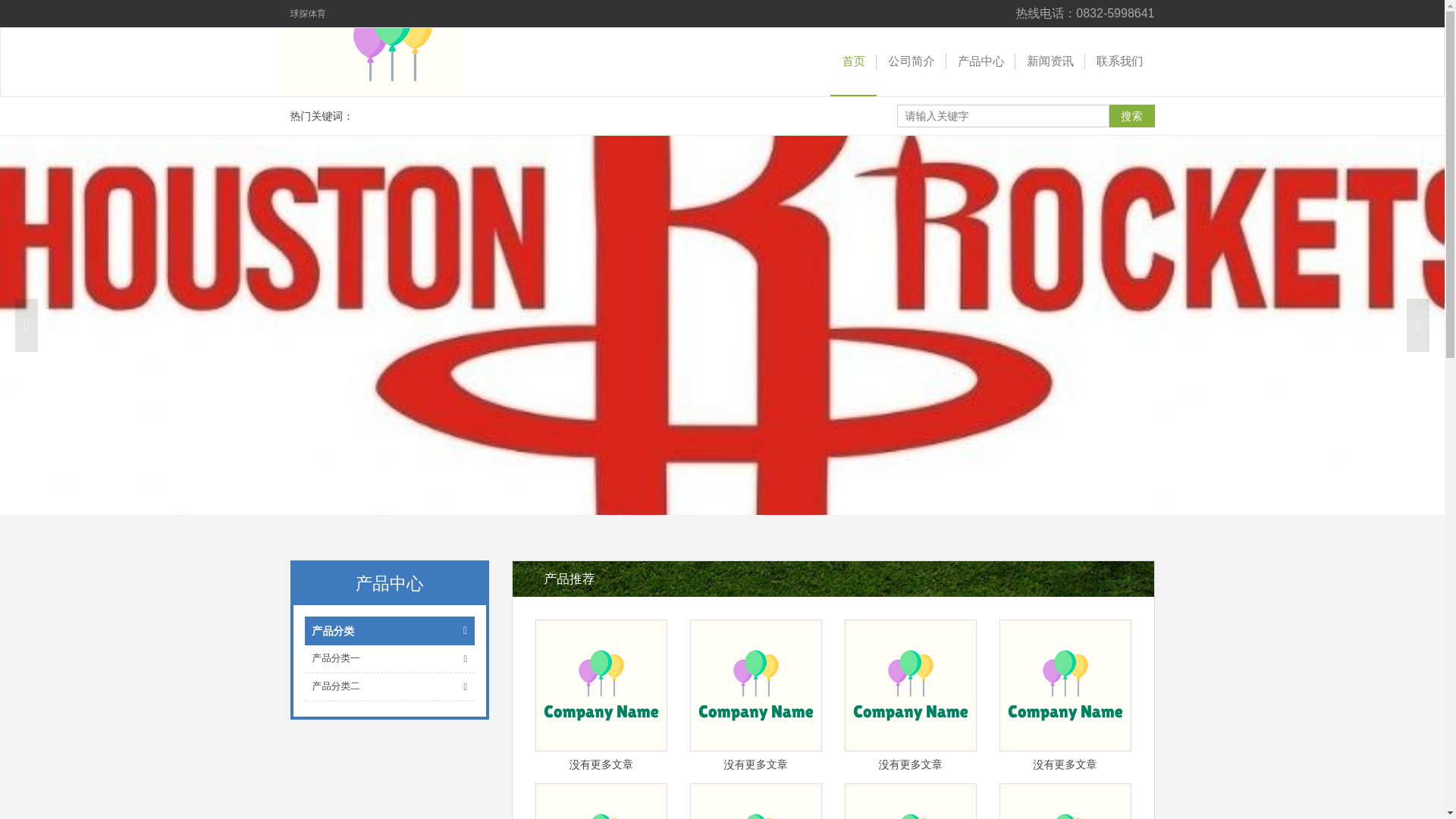Viewport: 1456px width, 819px height.
Task: Click the 球探体育 link in top bar
Action: pyautogui.click(x=308, y=14)
